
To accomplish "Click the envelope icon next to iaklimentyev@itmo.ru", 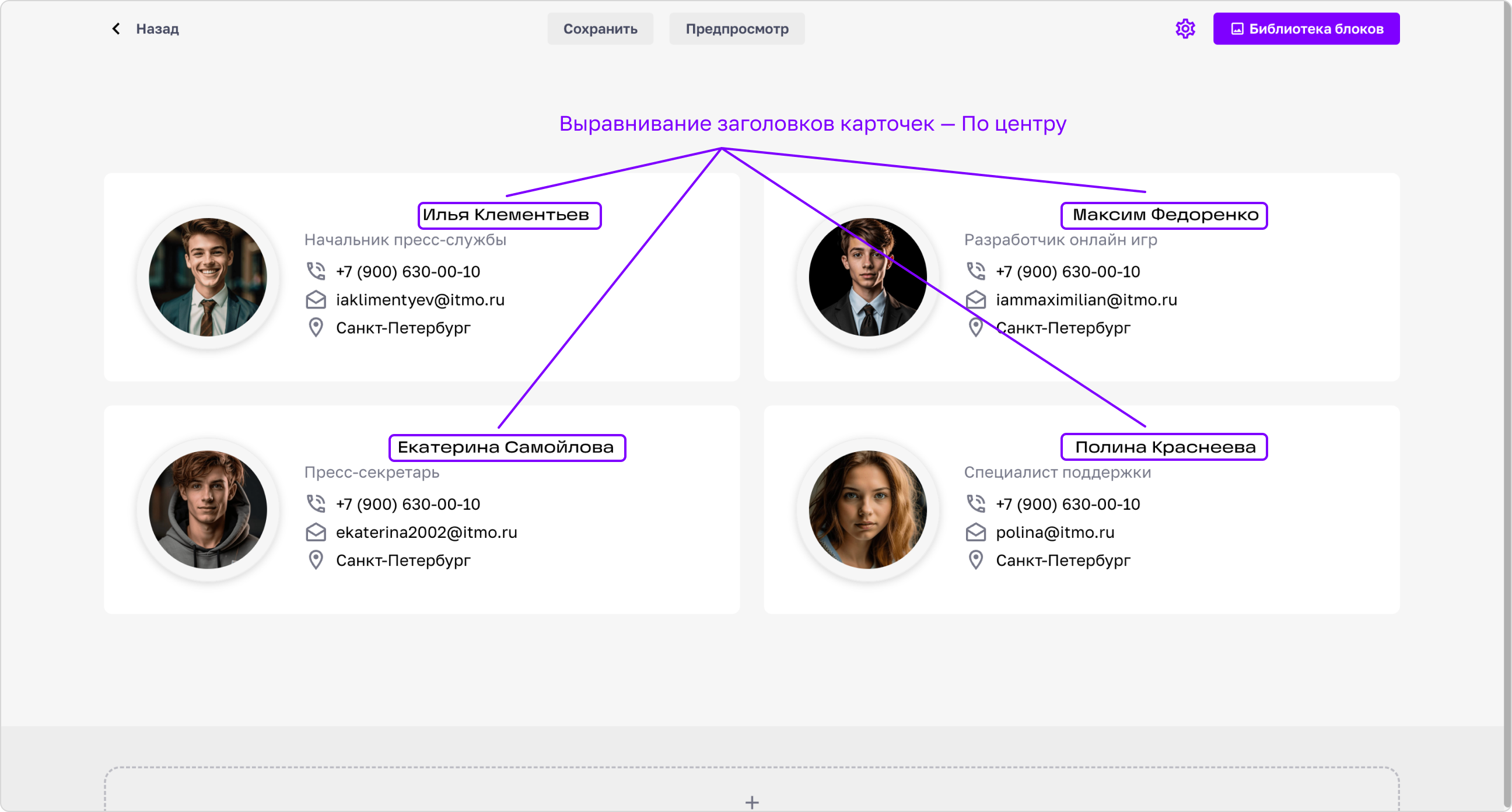I will (316, 299).
